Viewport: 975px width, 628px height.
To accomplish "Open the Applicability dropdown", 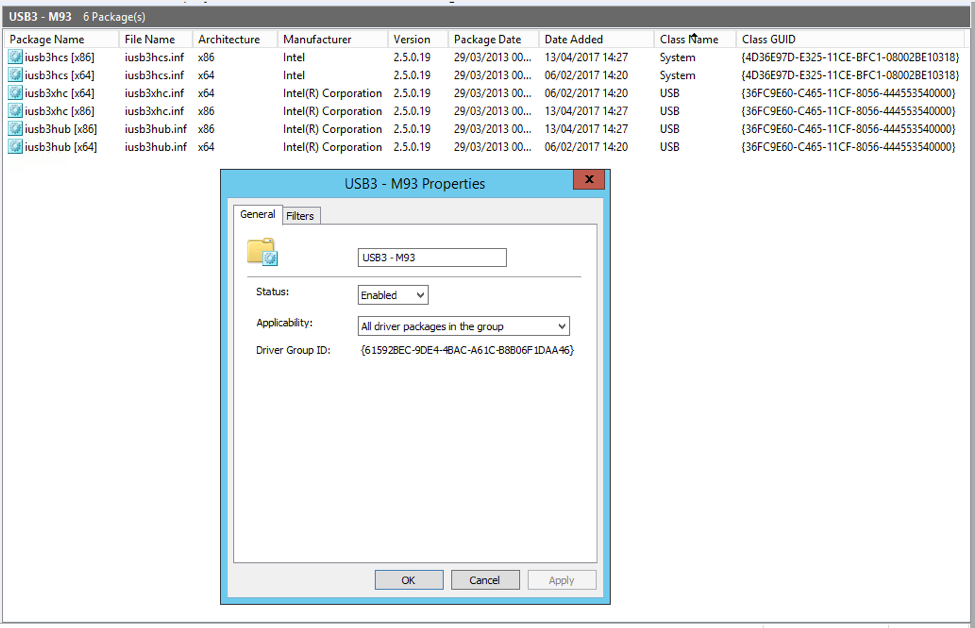I will pos(464,326).
